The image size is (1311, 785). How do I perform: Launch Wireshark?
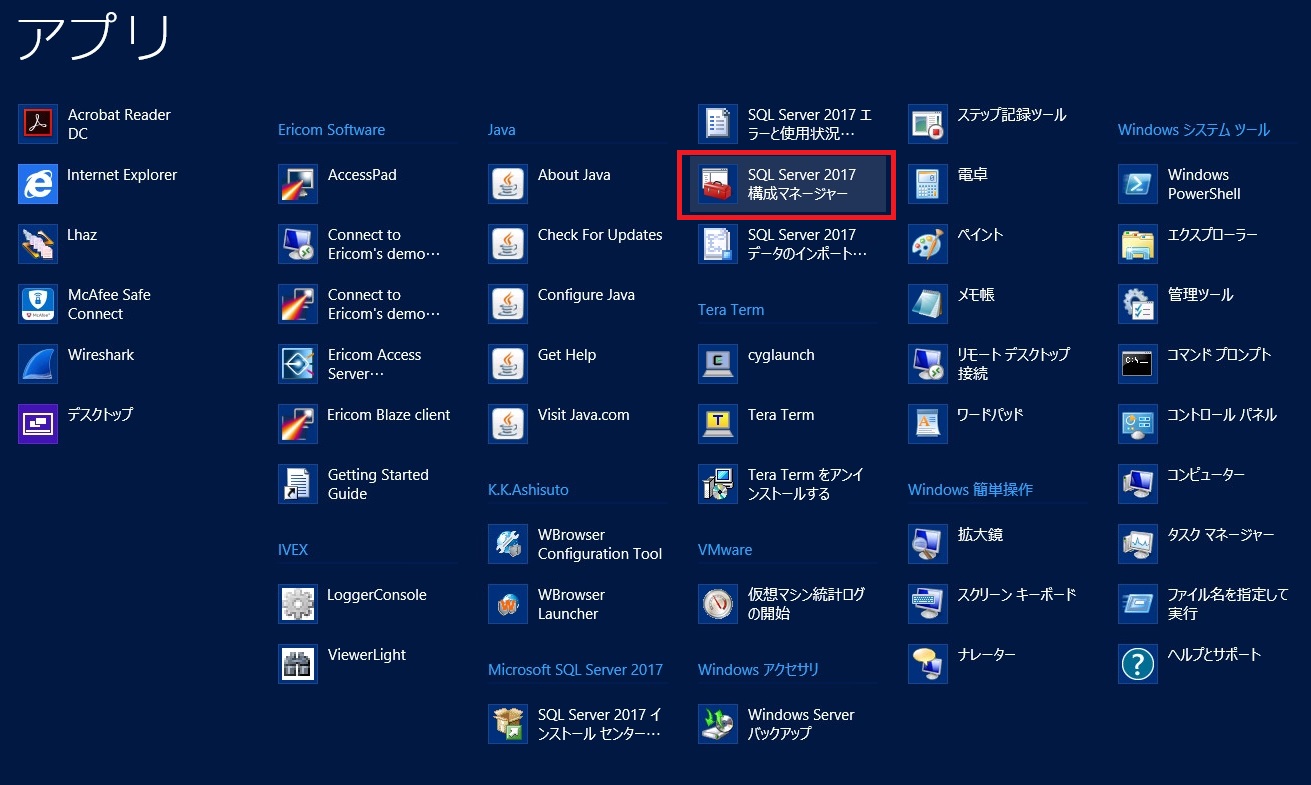click(x=99, y=354)
